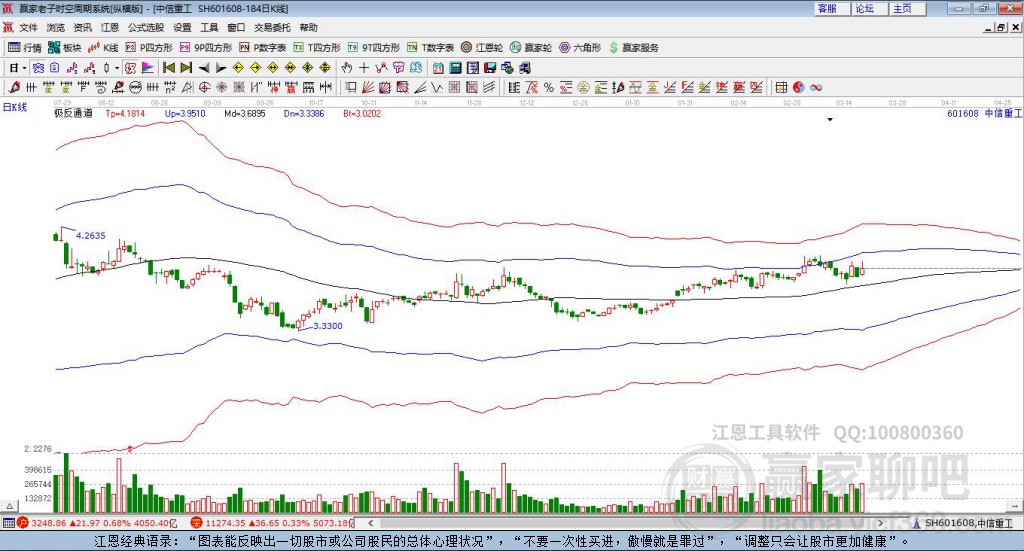Open the 帮助 menu
This screenshot has height=551, width=1024.
(308, 27)
